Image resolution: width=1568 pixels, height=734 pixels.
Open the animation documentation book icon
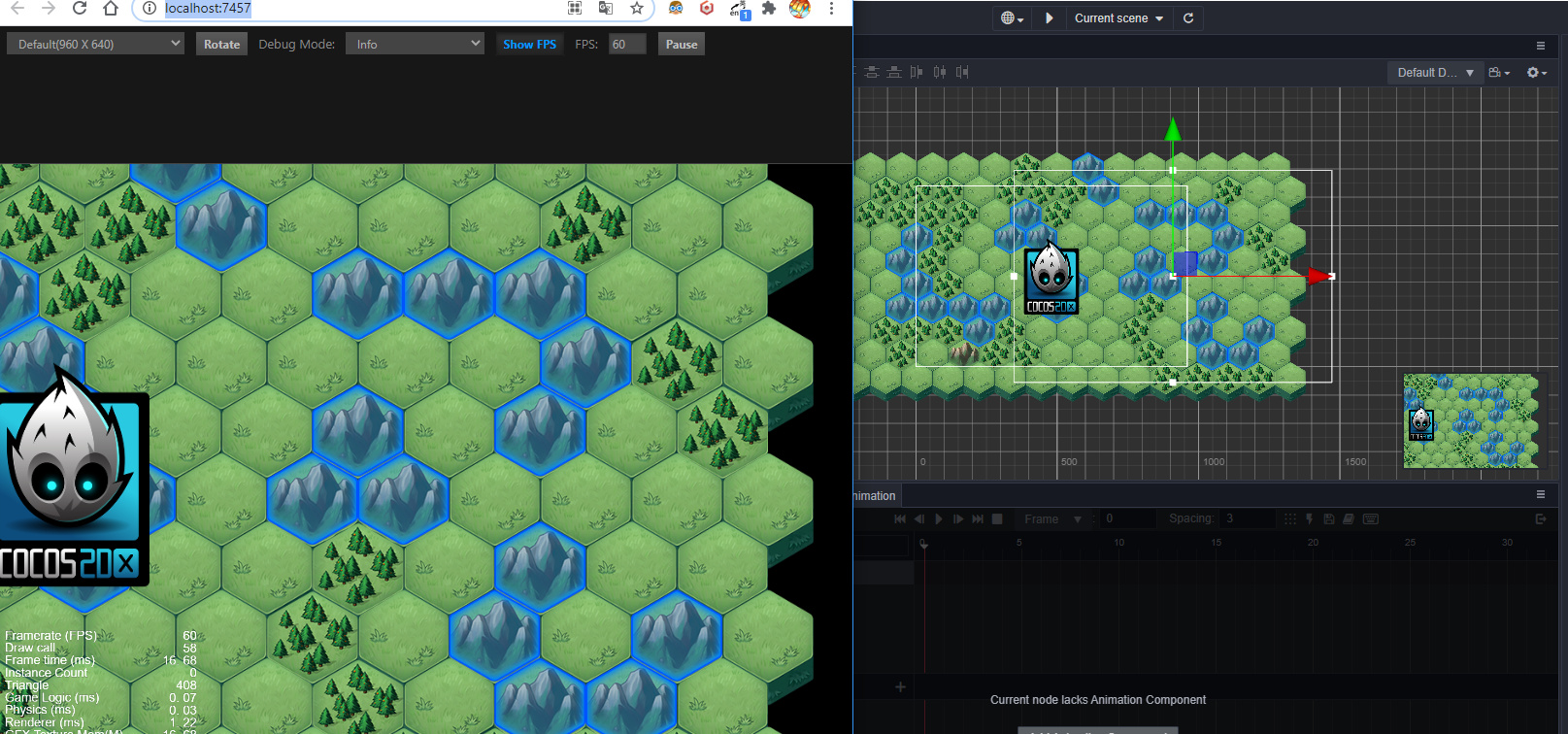pos(1349,519)
